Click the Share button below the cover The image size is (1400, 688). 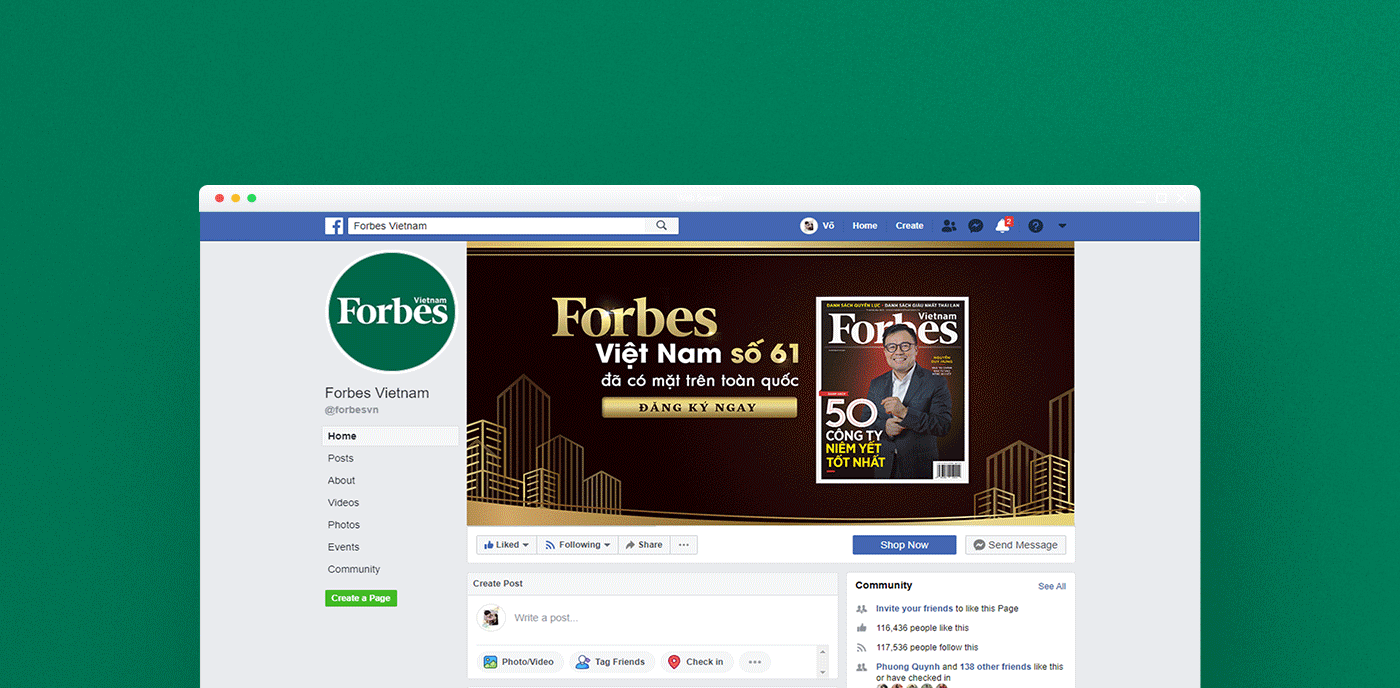(x=644, y=545)
